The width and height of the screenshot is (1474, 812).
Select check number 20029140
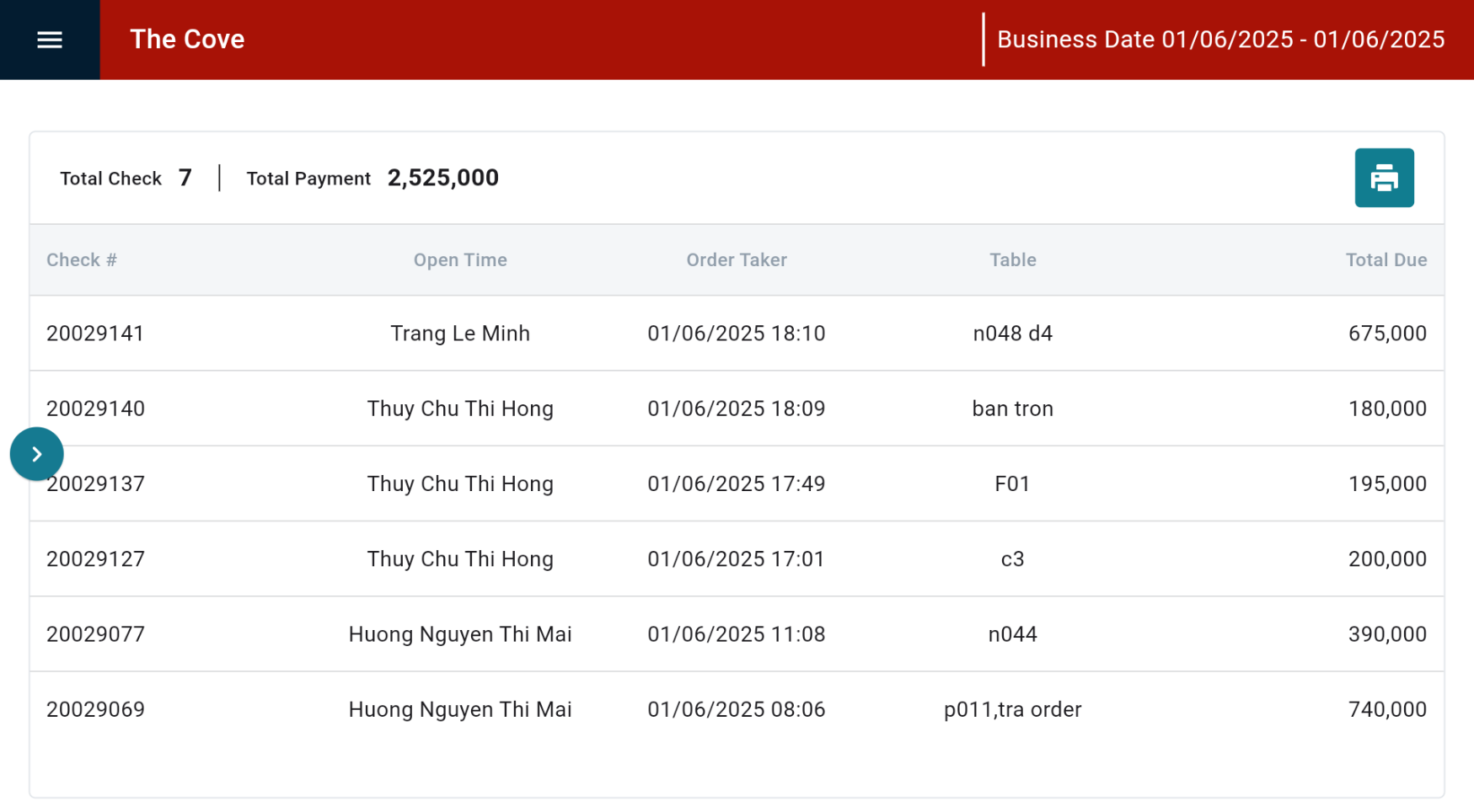95,409
